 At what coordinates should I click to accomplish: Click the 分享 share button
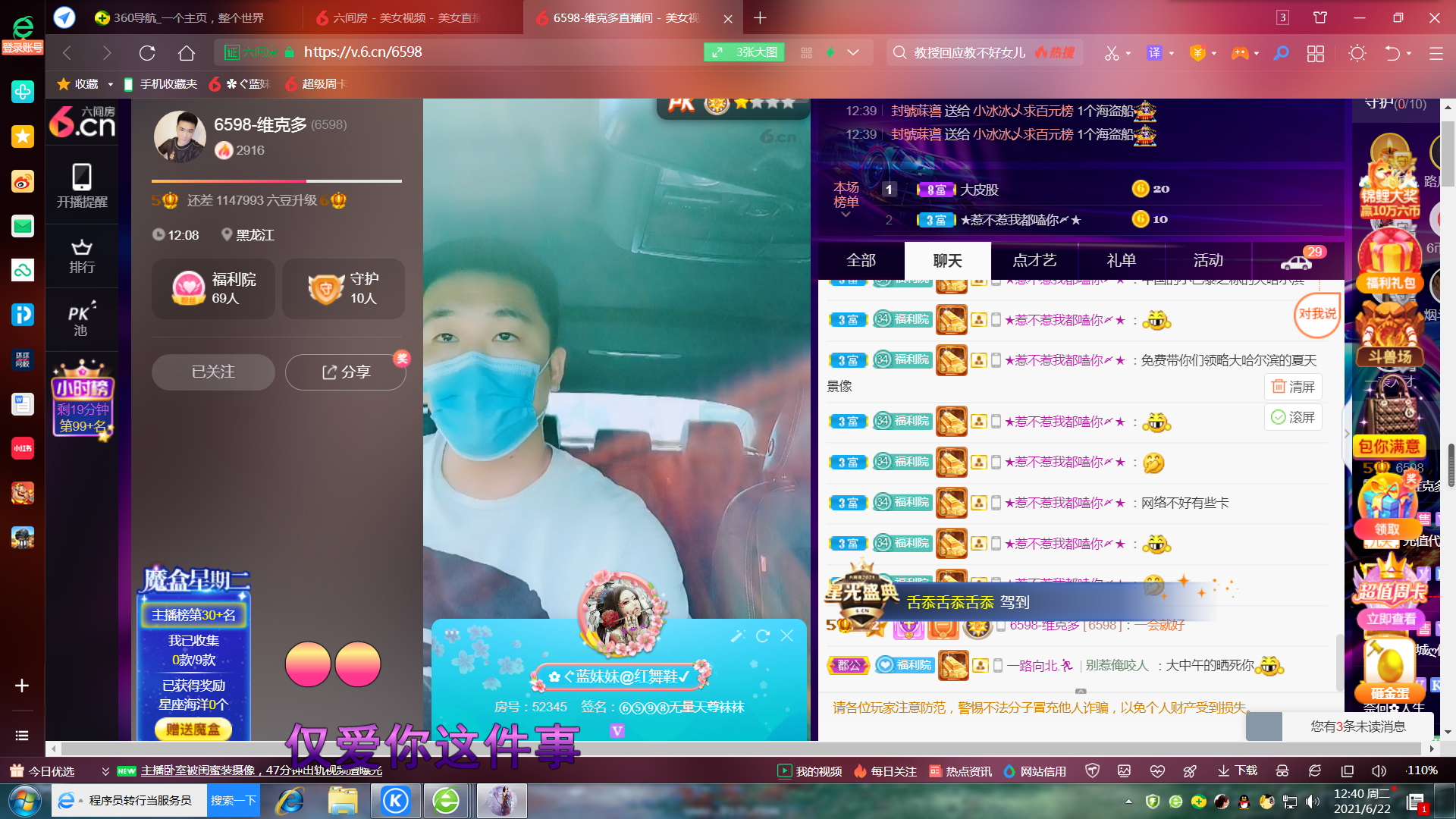click(346, 372)
